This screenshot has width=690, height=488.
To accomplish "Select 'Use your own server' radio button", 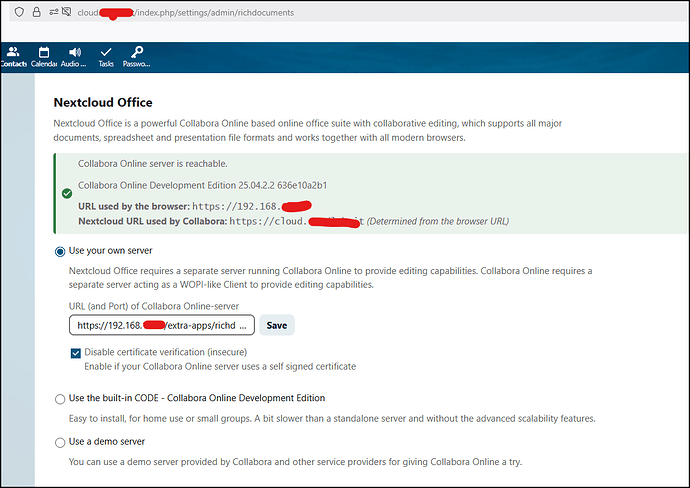I will tap(60, 251).
